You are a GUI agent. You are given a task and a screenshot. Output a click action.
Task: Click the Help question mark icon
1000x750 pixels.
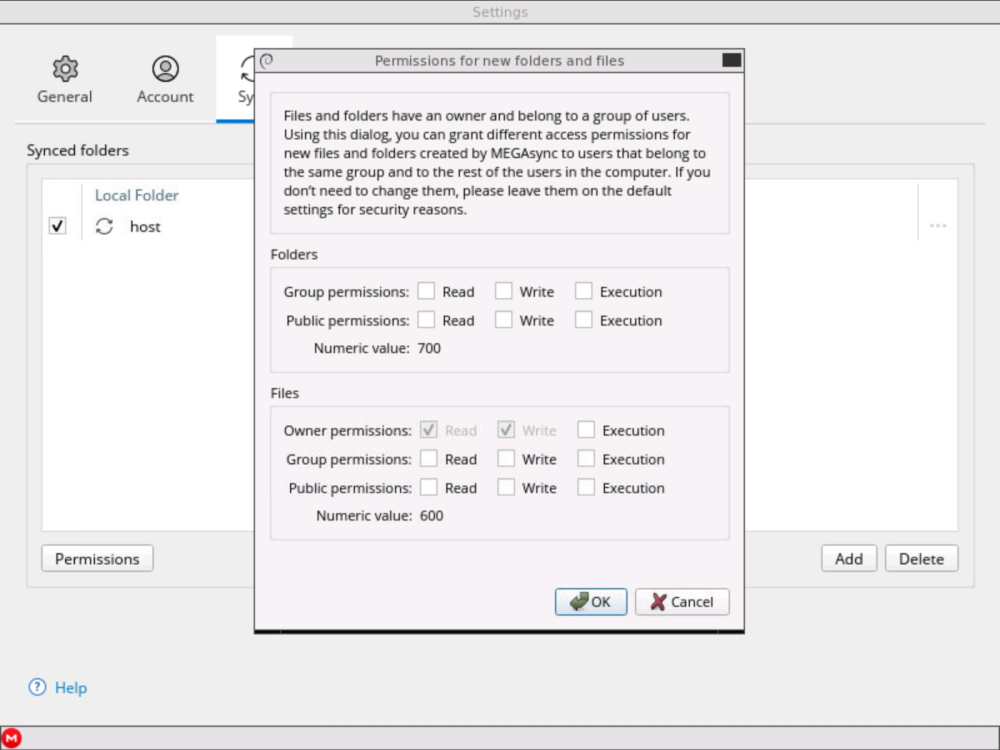pyautogui.click(x=38, y=687)
